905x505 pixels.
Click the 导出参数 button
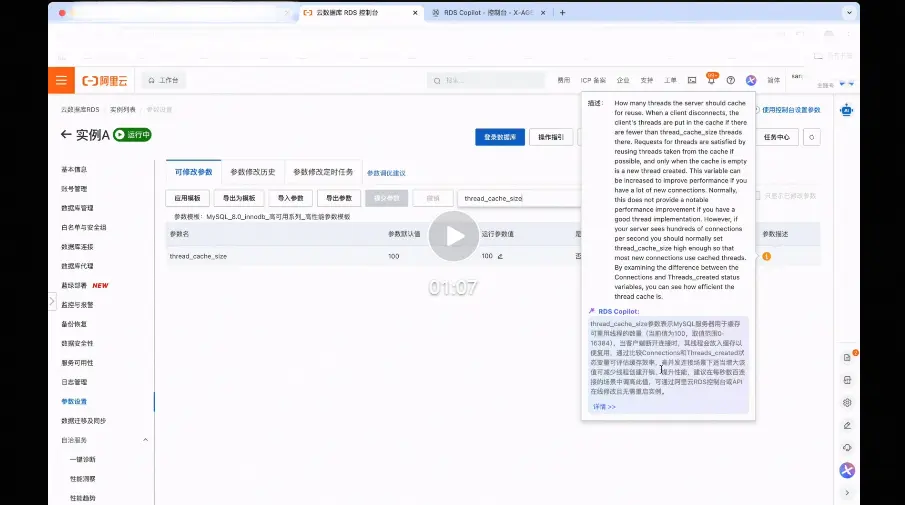coord(339,198)
